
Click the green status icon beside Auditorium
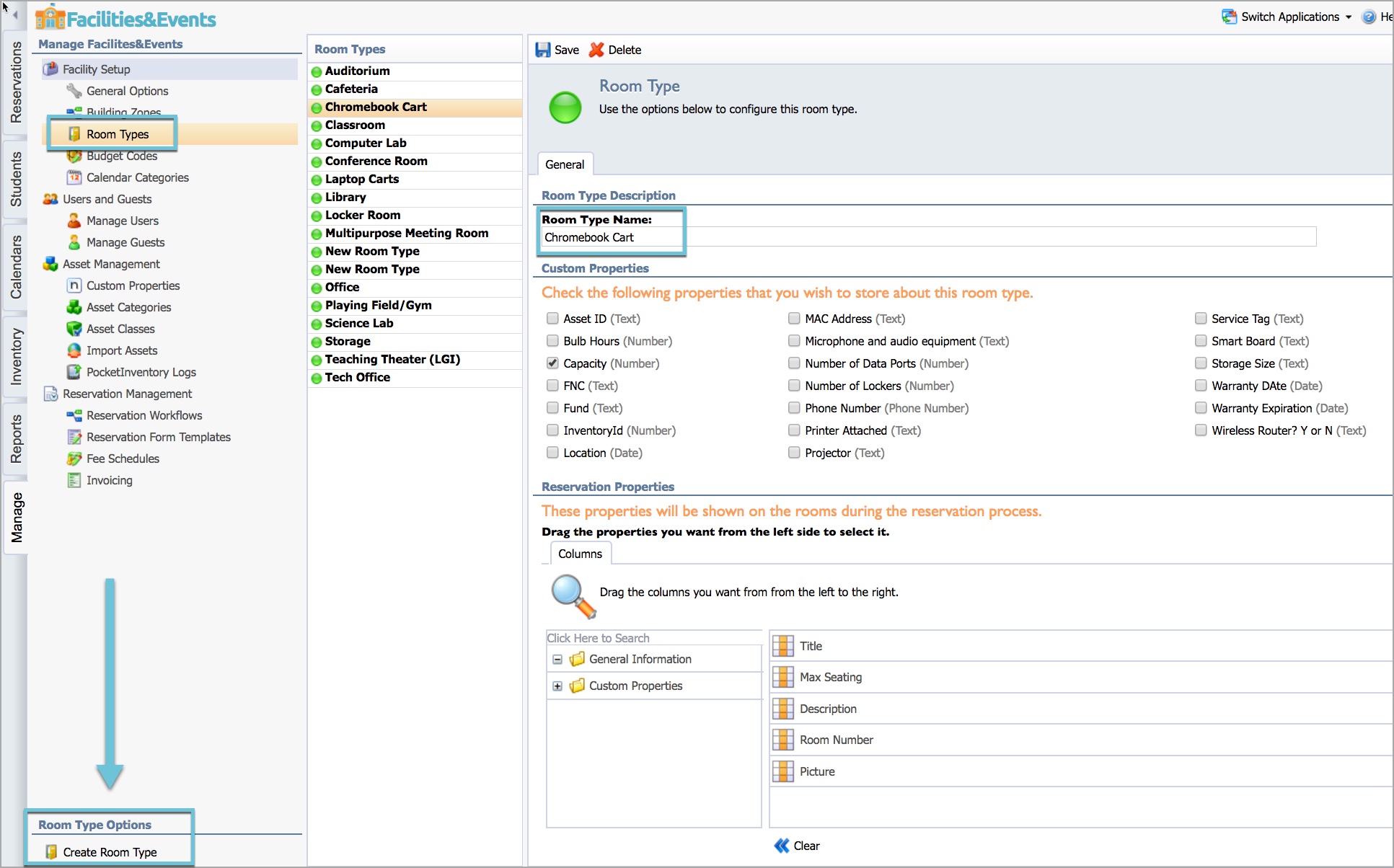[x=317, y=71]
